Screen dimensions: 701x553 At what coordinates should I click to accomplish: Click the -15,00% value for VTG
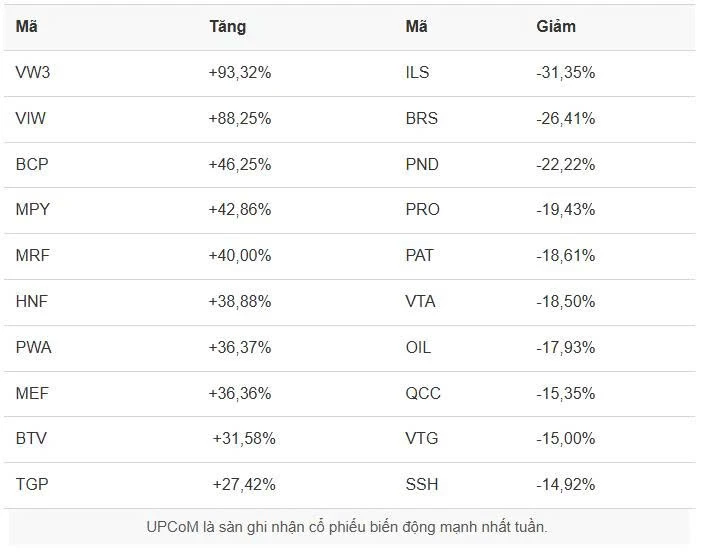(x=566, y=438)
